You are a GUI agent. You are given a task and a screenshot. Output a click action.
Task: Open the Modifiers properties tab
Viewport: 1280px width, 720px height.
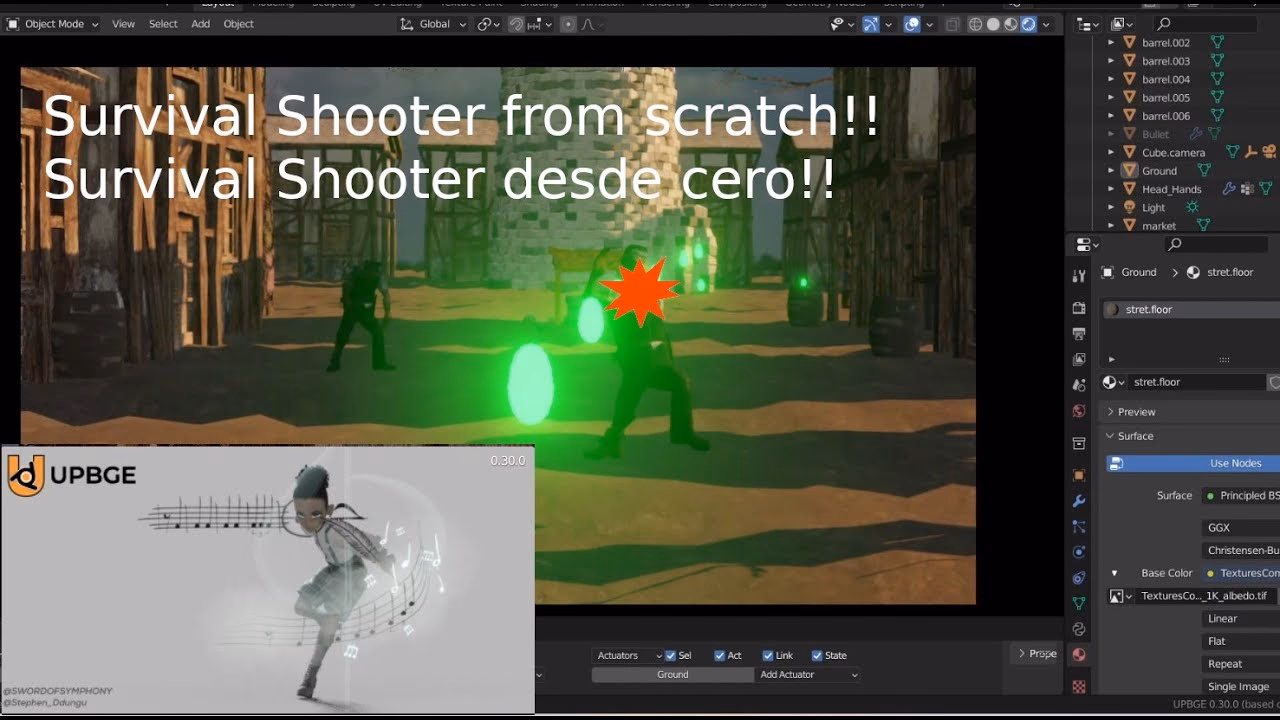click(1078, 501)
